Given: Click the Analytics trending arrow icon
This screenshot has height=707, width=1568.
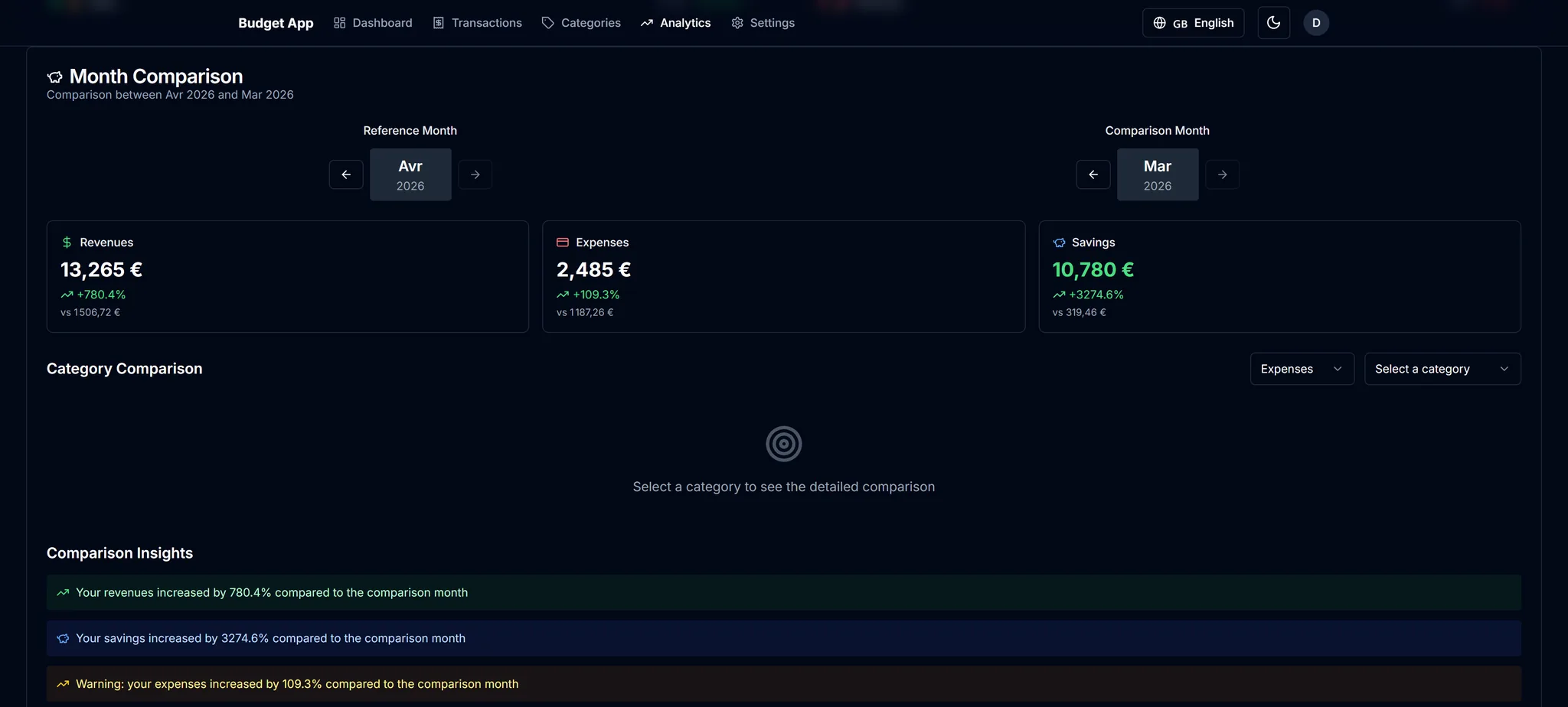Looking at the screenshot, I should [647, 23].
